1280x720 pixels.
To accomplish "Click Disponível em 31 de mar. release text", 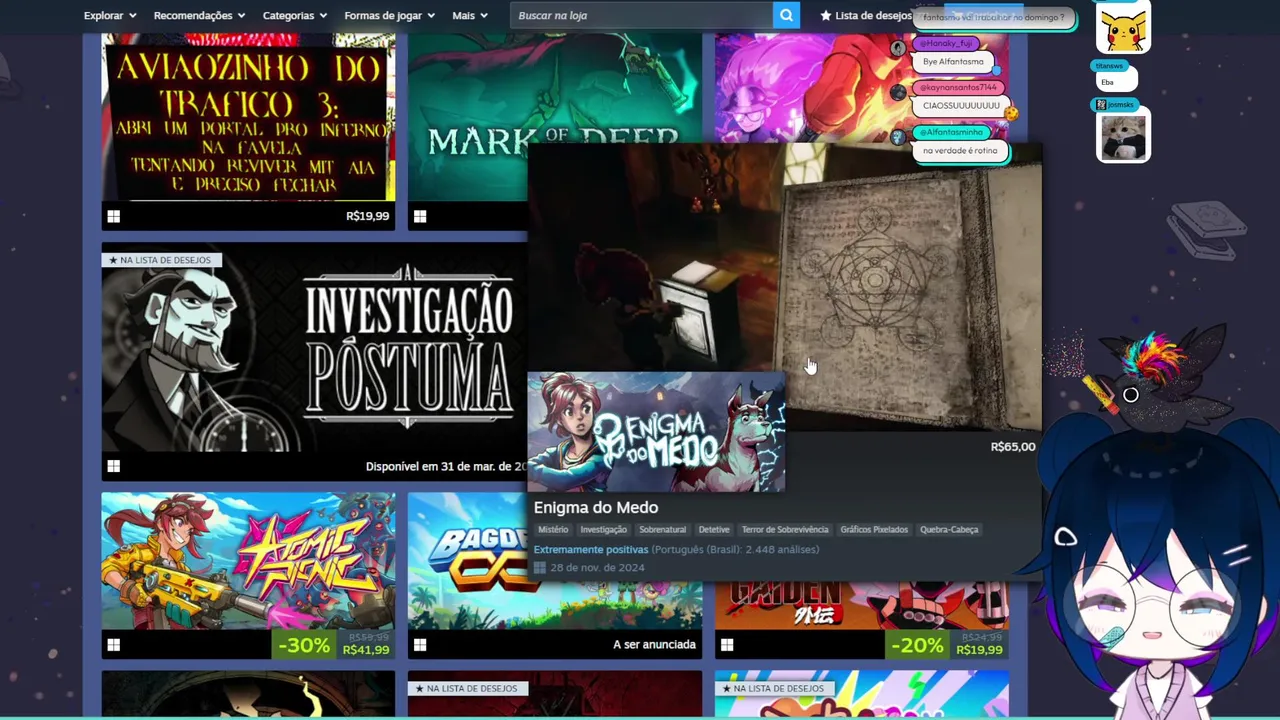I will (x=446, y=466).
